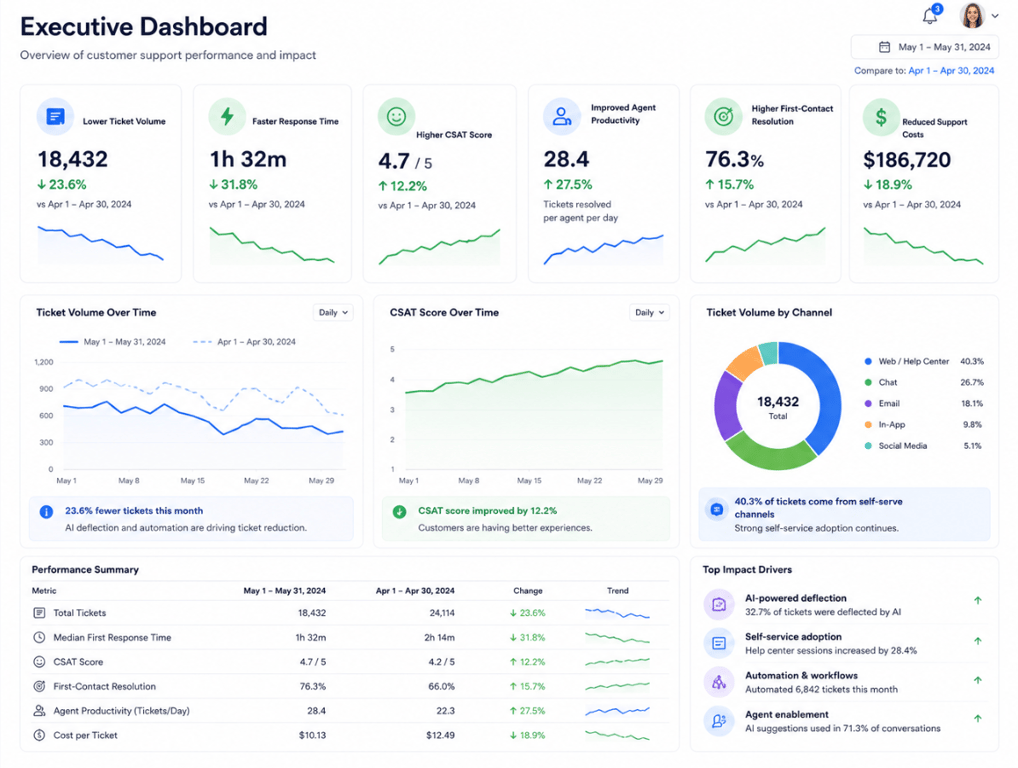Open the notifications bell
The image size is (1018, 768).
click(x=930, y=16)
